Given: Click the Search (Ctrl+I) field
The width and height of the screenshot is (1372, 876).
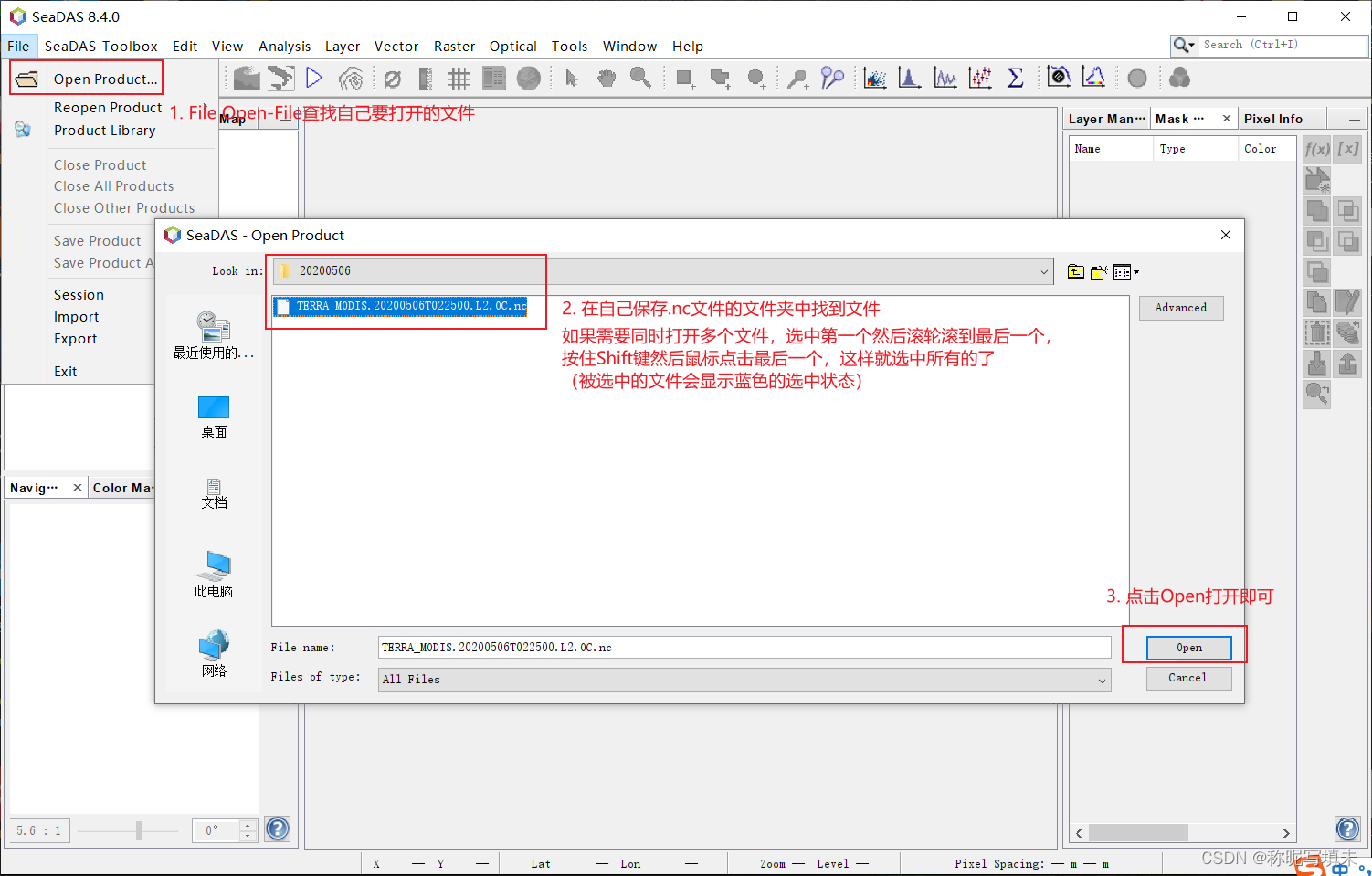Looking at the screenshot, I should pos(1282,45).
